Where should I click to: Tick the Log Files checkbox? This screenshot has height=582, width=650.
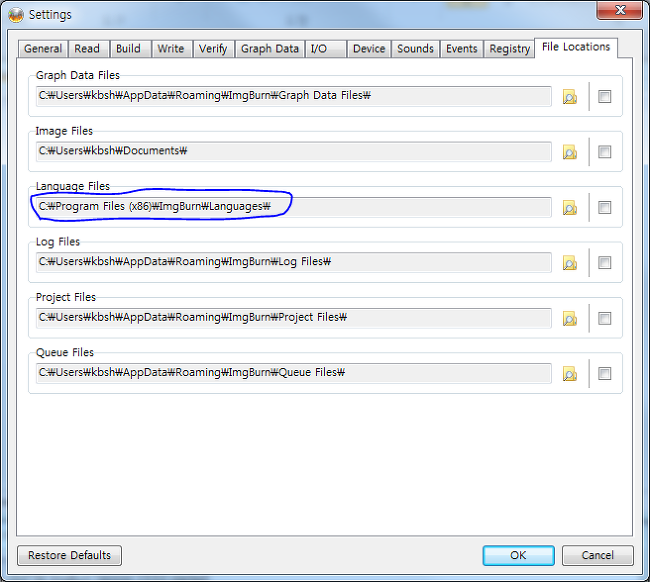tap(604, 262)
